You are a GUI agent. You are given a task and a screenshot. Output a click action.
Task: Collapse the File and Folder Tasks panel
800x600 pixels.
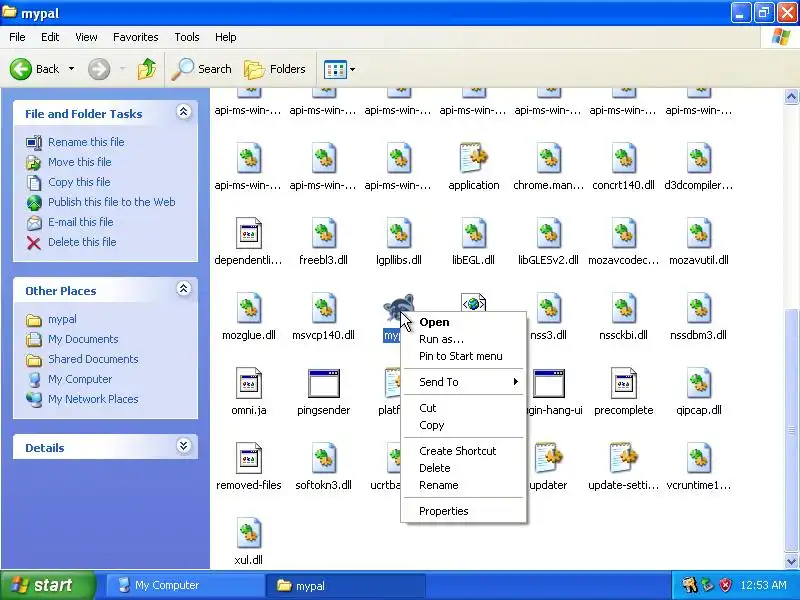pos(184,112)
